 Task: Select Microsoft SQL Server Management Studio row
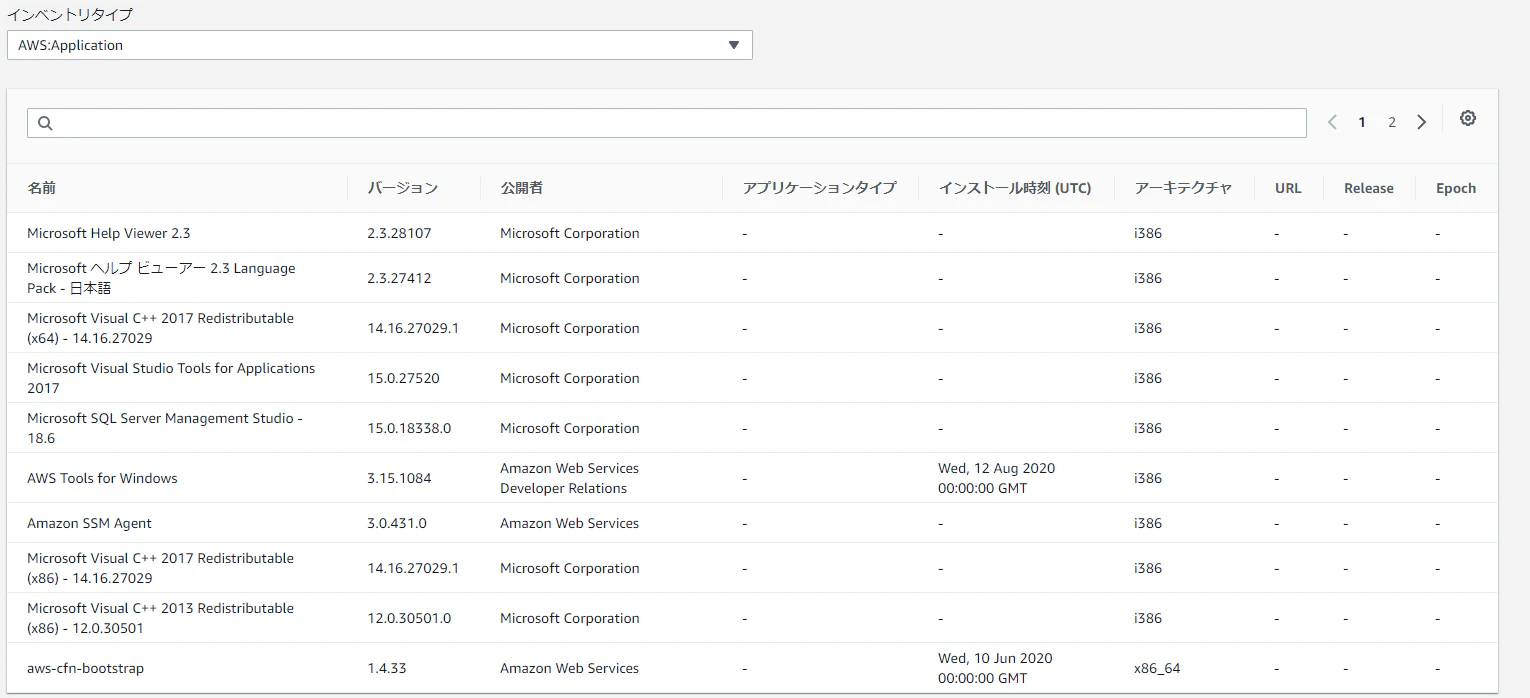(x=165, y=428)
